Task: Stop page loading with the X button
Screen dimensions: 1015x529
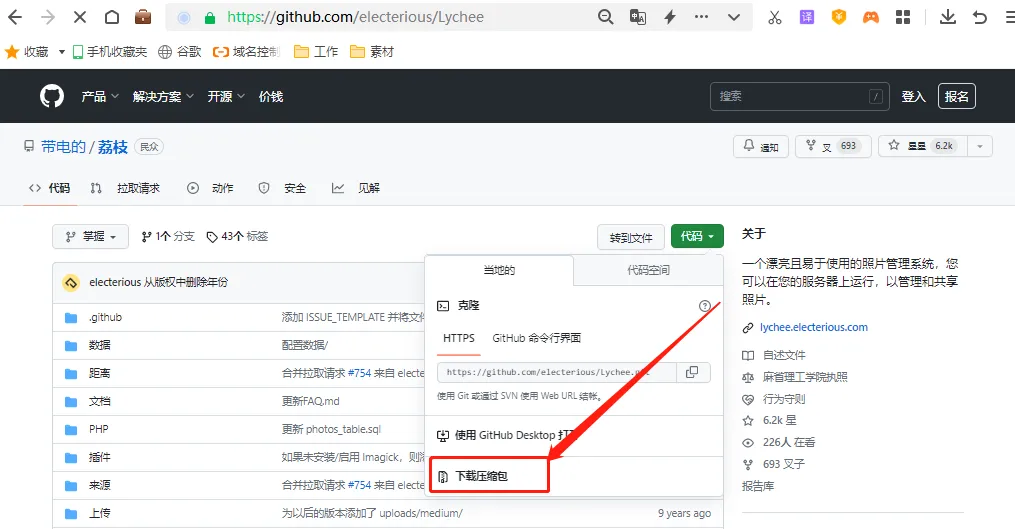Action: [80, 17]
